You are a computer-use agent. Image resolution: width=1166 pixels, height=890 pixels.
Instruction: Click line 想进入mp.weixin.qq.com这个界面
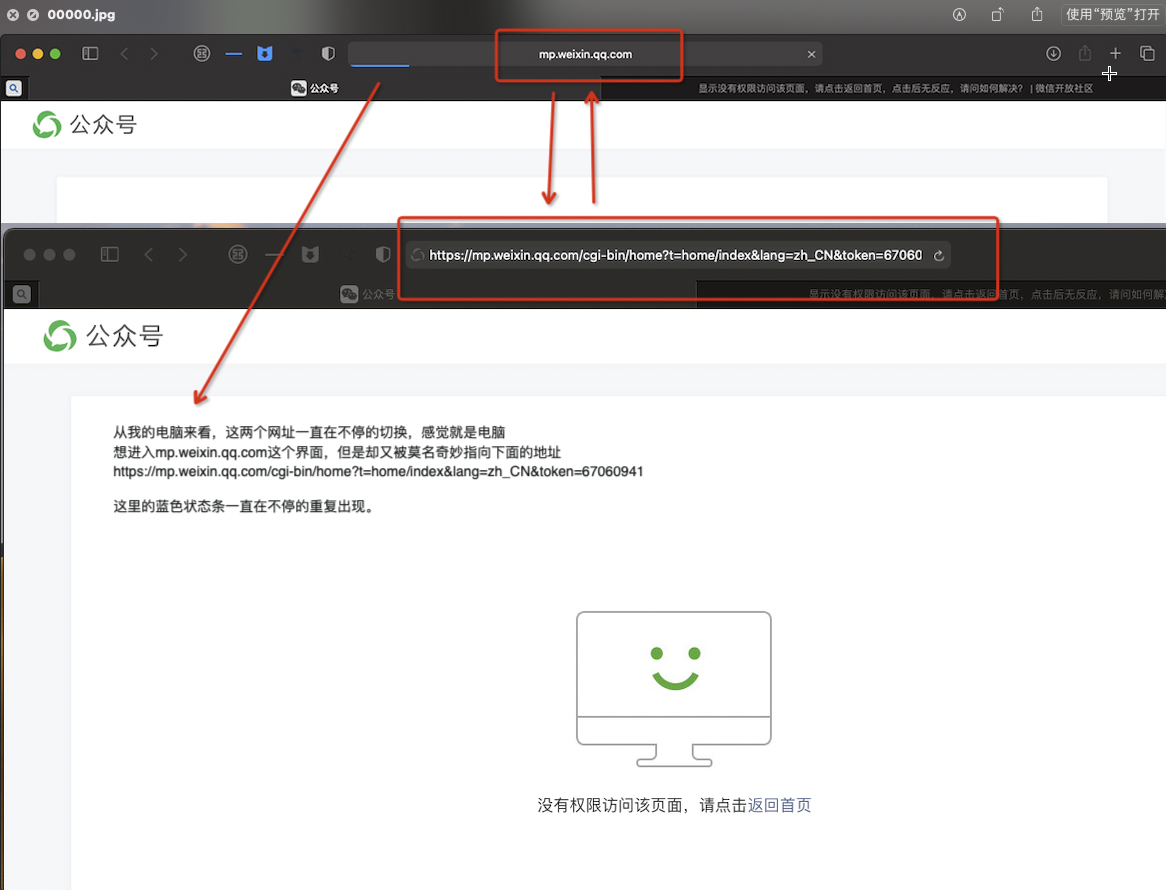tap(337, 452)
